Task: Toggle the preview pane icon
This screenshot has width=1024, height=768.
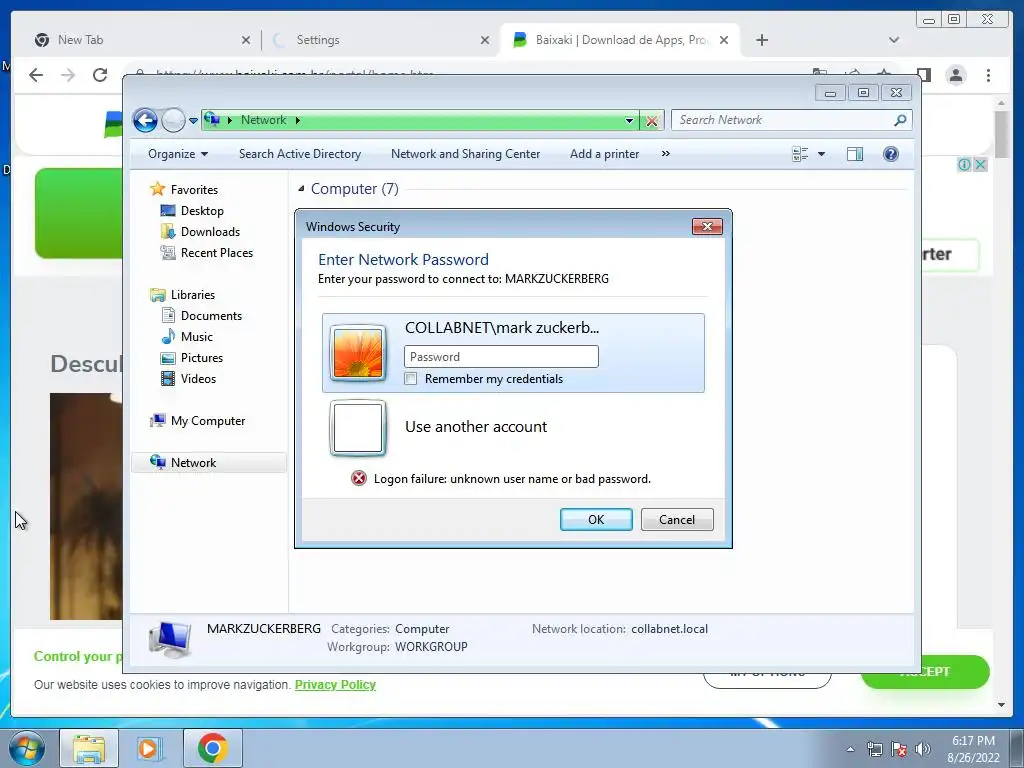Action: pos(855,154)
